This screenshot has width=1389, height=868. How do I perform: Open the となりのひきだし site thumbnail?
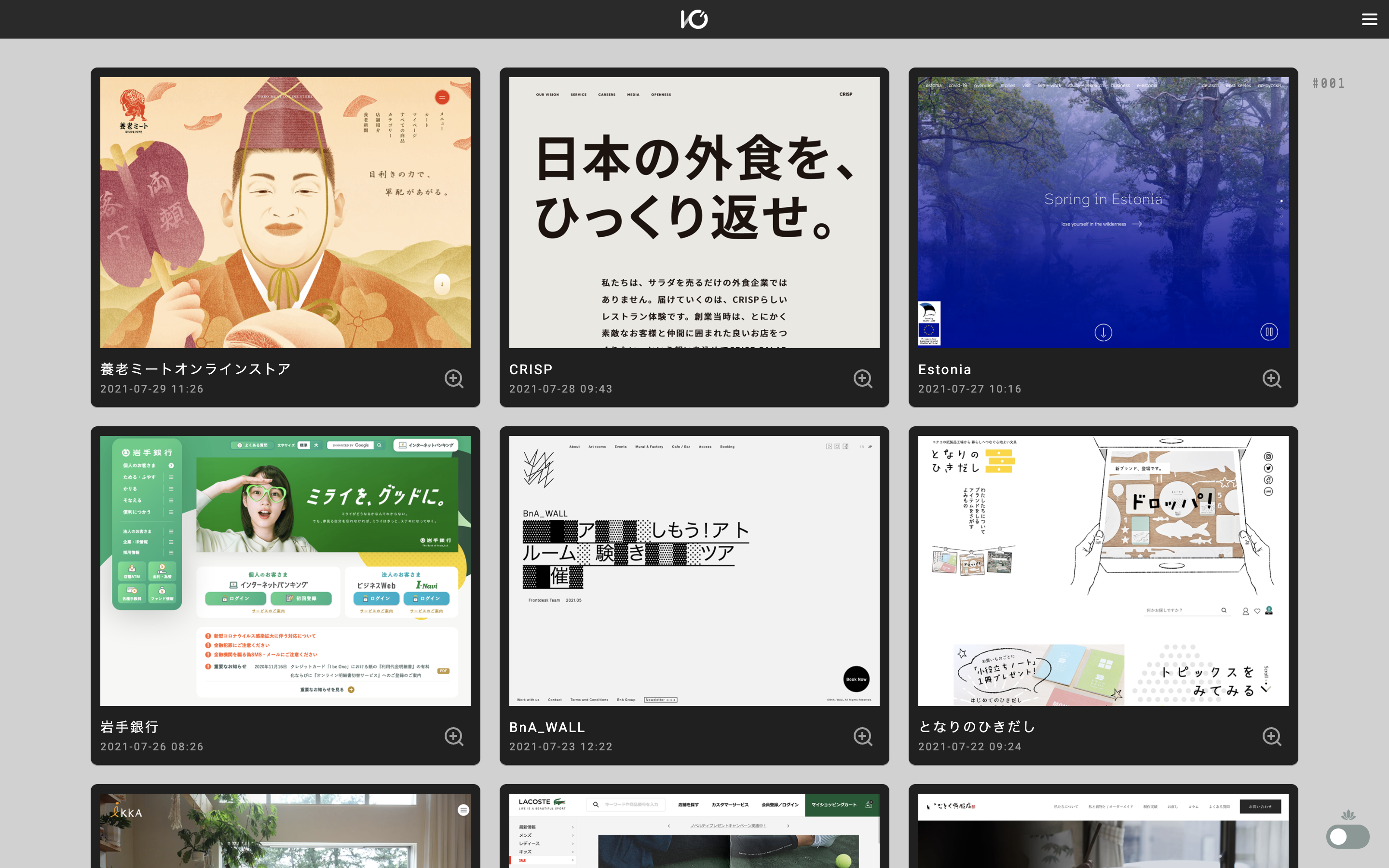coord(1103,570)
